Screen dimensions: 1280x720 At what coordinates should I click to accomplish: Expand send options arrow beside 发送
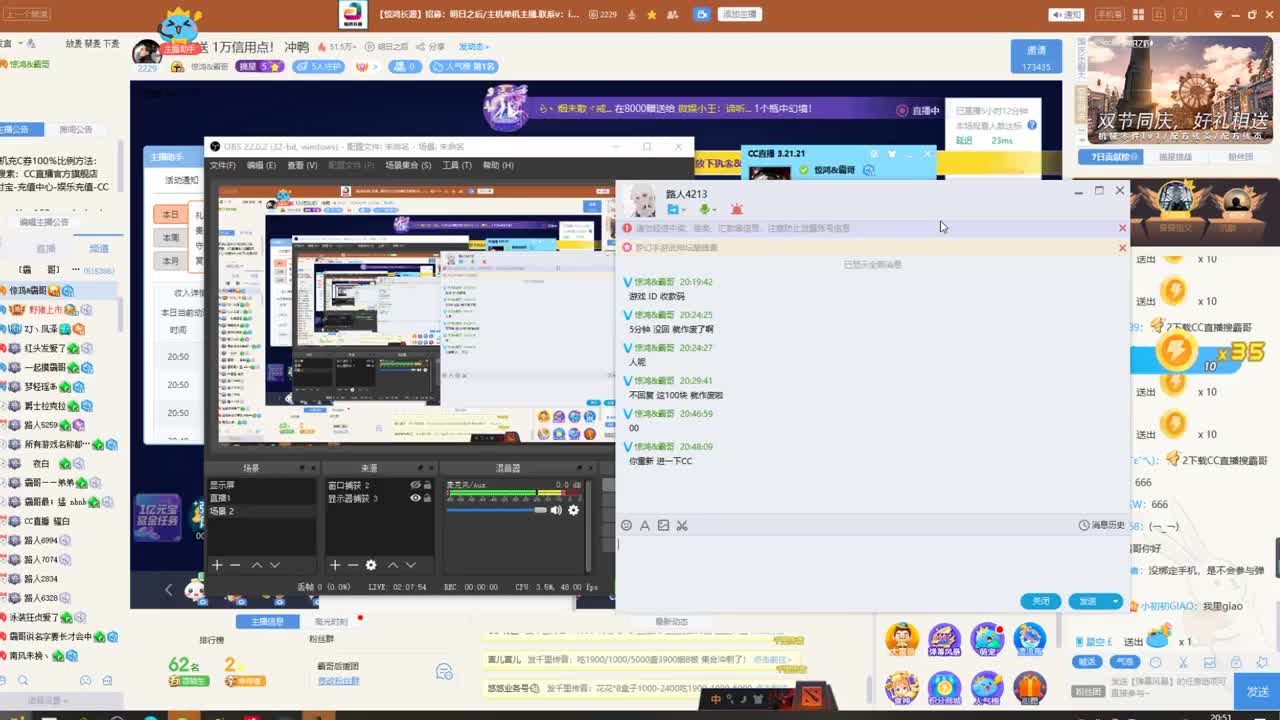pyautogui.click(x=1116, y=601)
